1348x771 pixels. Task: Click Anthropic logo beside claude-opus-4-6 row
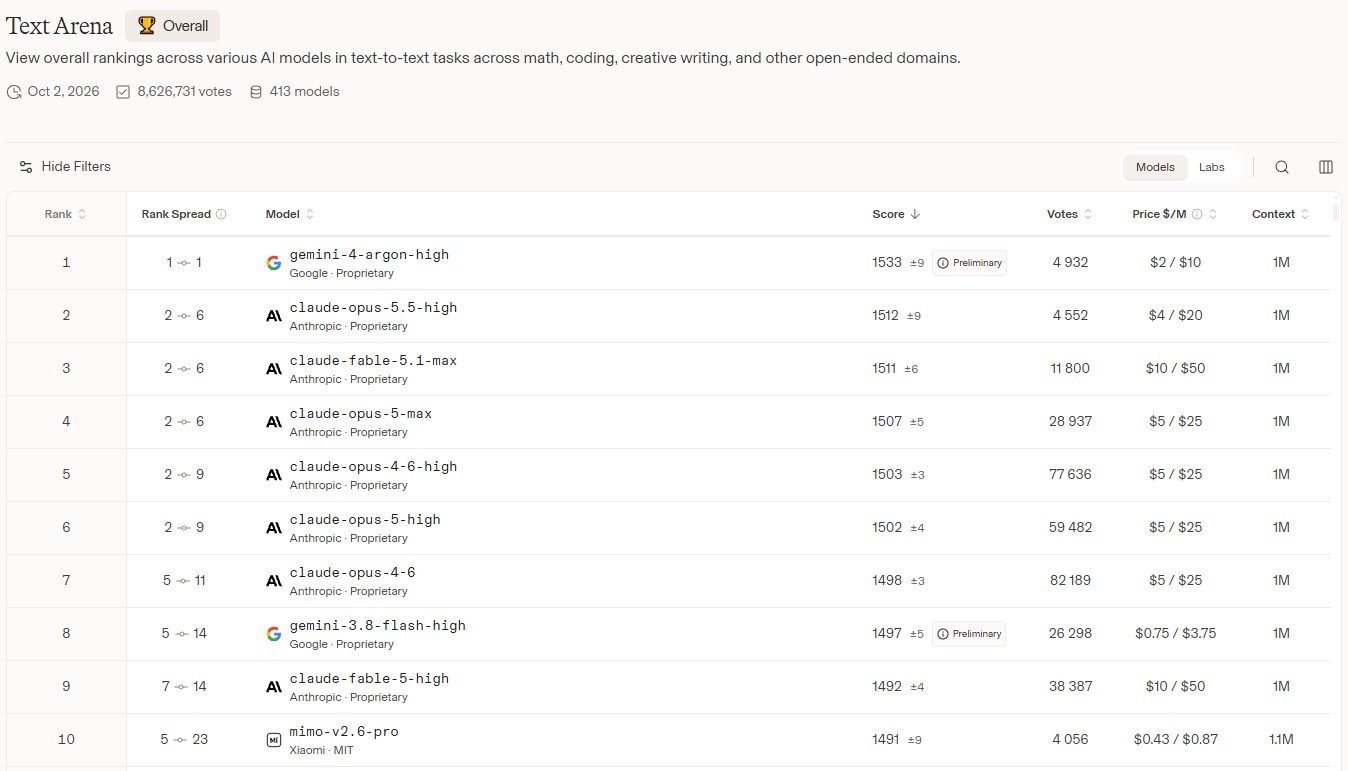tap(274, 581)
